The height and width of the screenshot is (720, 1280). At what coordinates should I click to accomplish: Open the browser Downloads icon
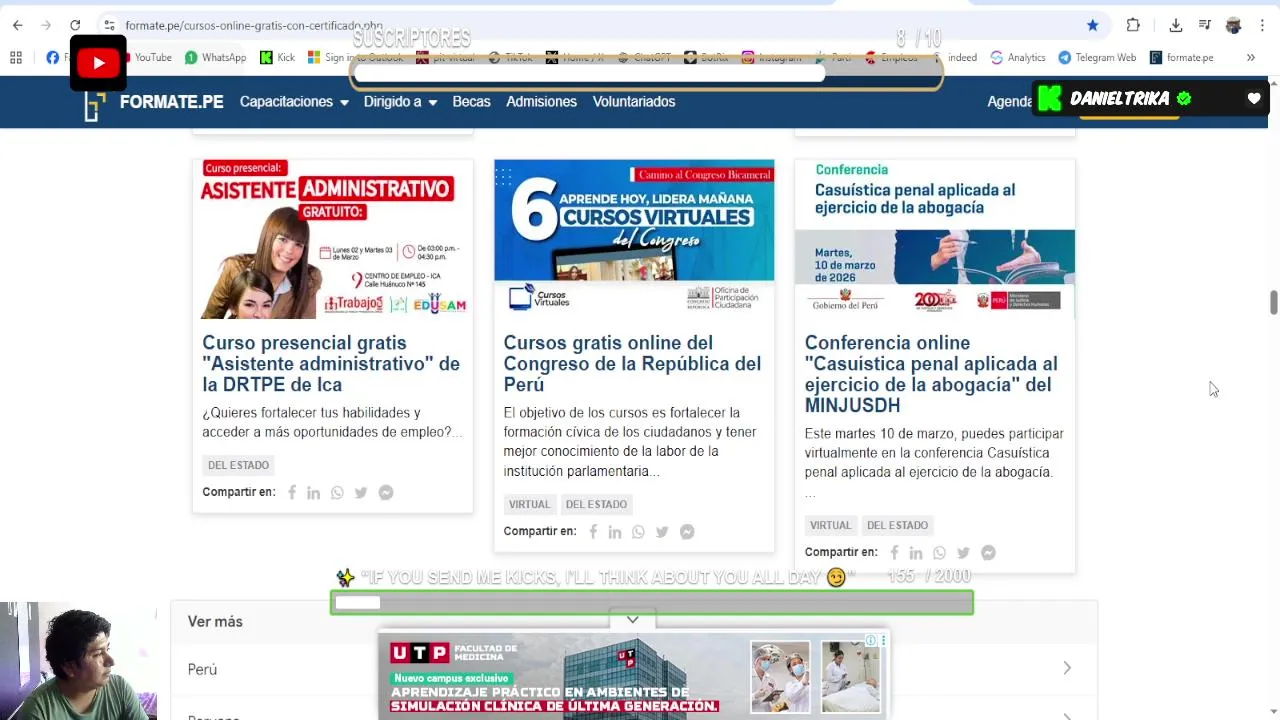tap(1176, 25)
